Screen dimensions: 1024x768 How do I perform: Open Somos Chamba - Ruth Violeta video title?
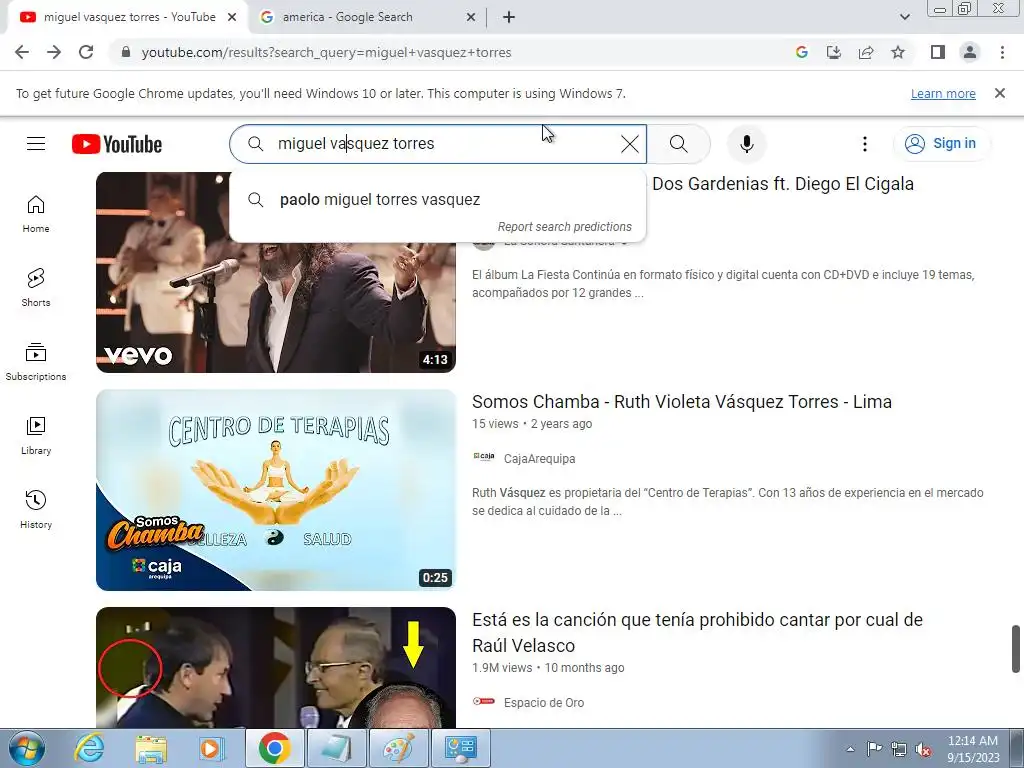pyautogui.click(x=682, y=402)
